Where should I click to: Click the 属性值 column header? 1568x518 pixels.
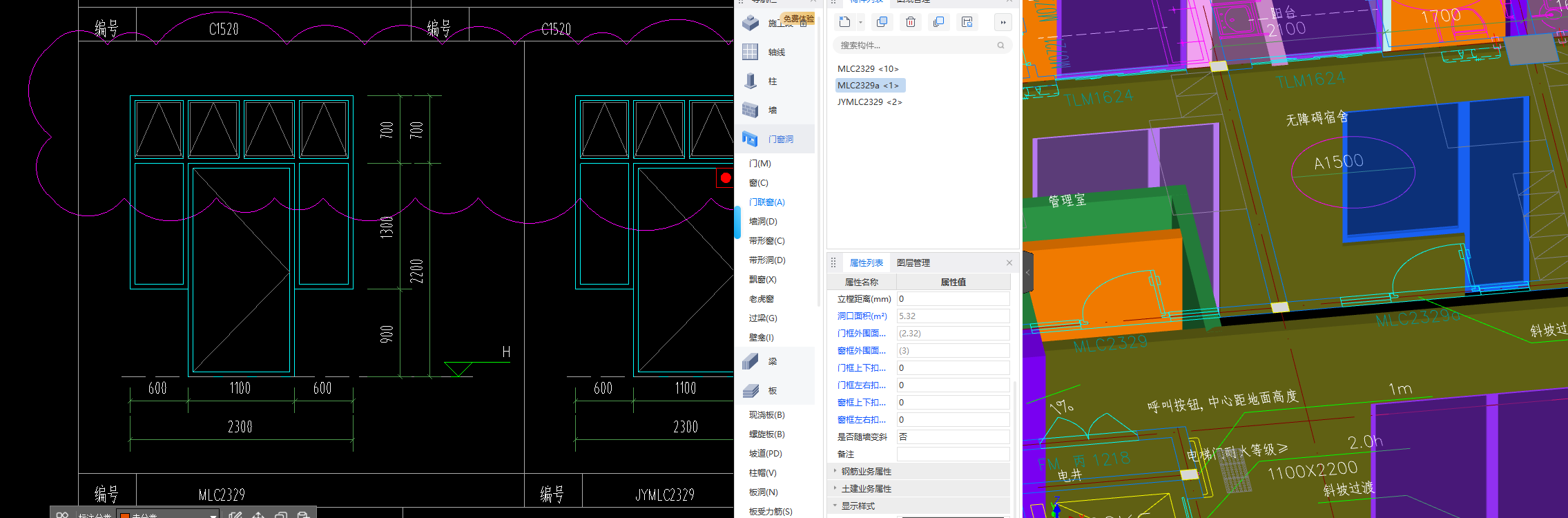[953, 282]
